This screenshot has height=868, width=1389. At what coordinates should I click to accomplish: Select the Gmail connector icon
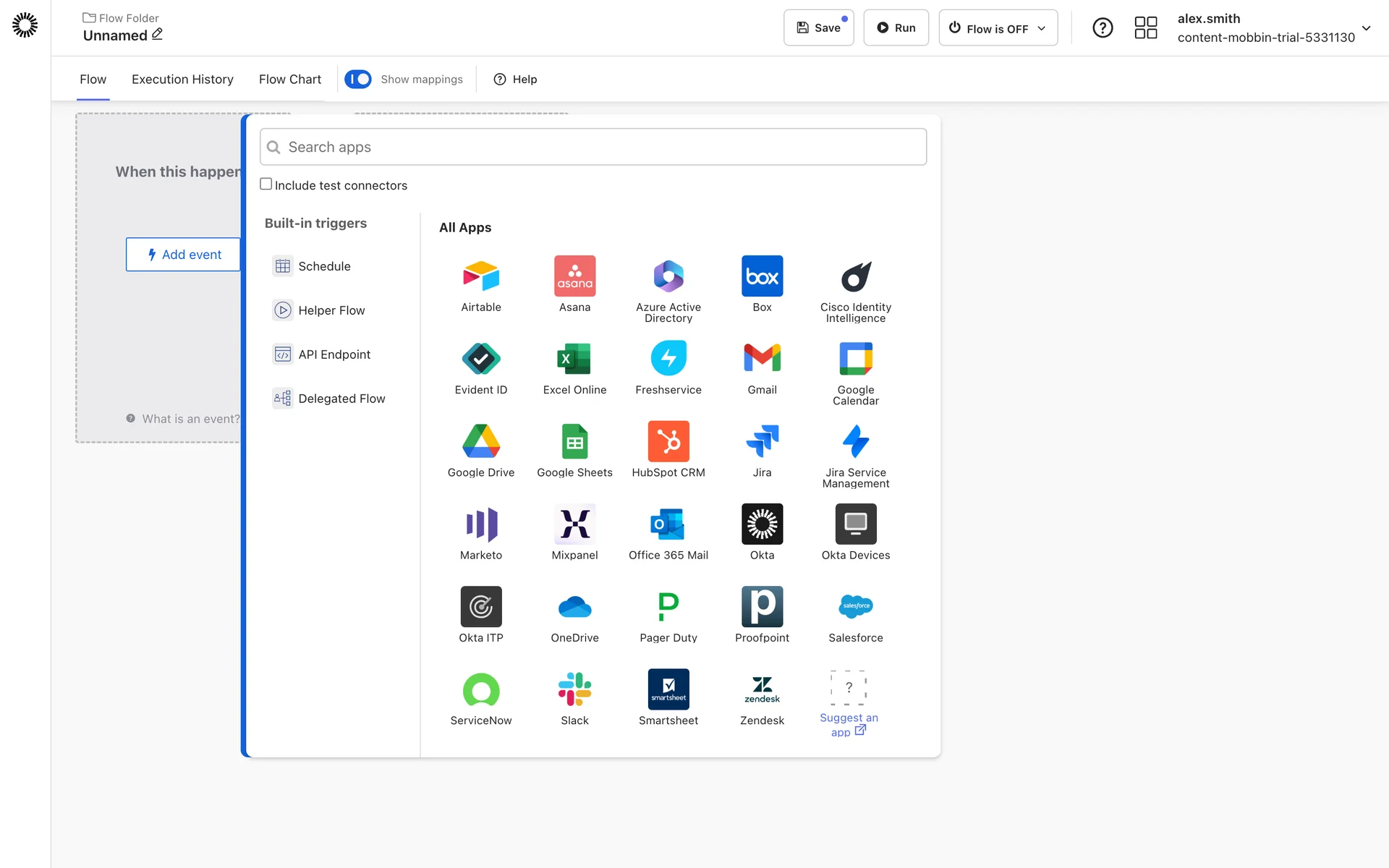pos(762,359)
